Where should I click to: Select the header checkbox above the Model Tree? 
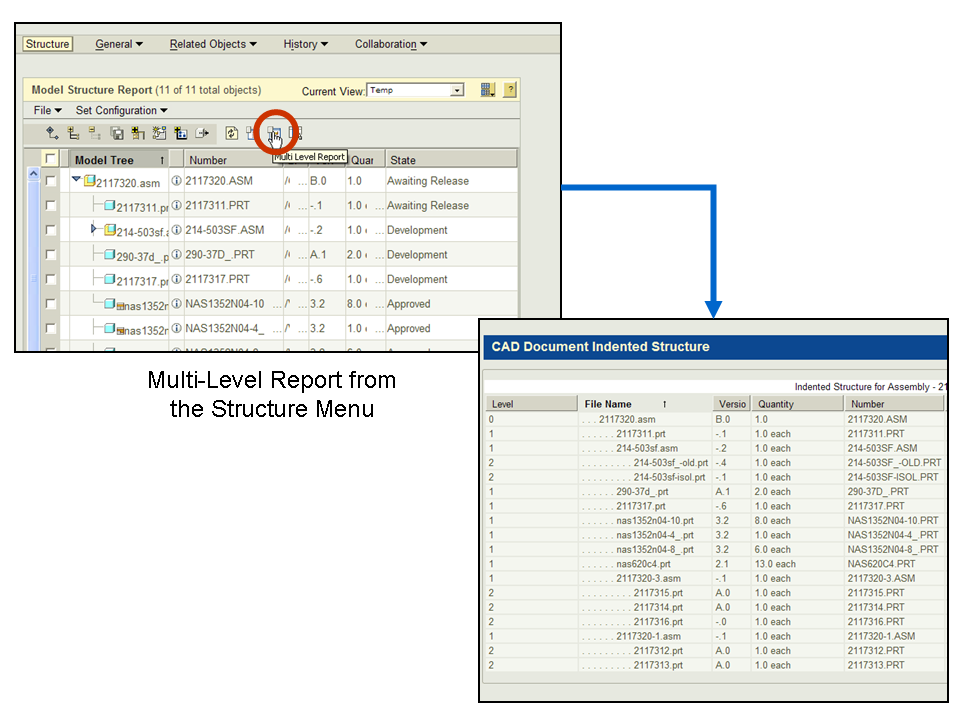[50, 157]
